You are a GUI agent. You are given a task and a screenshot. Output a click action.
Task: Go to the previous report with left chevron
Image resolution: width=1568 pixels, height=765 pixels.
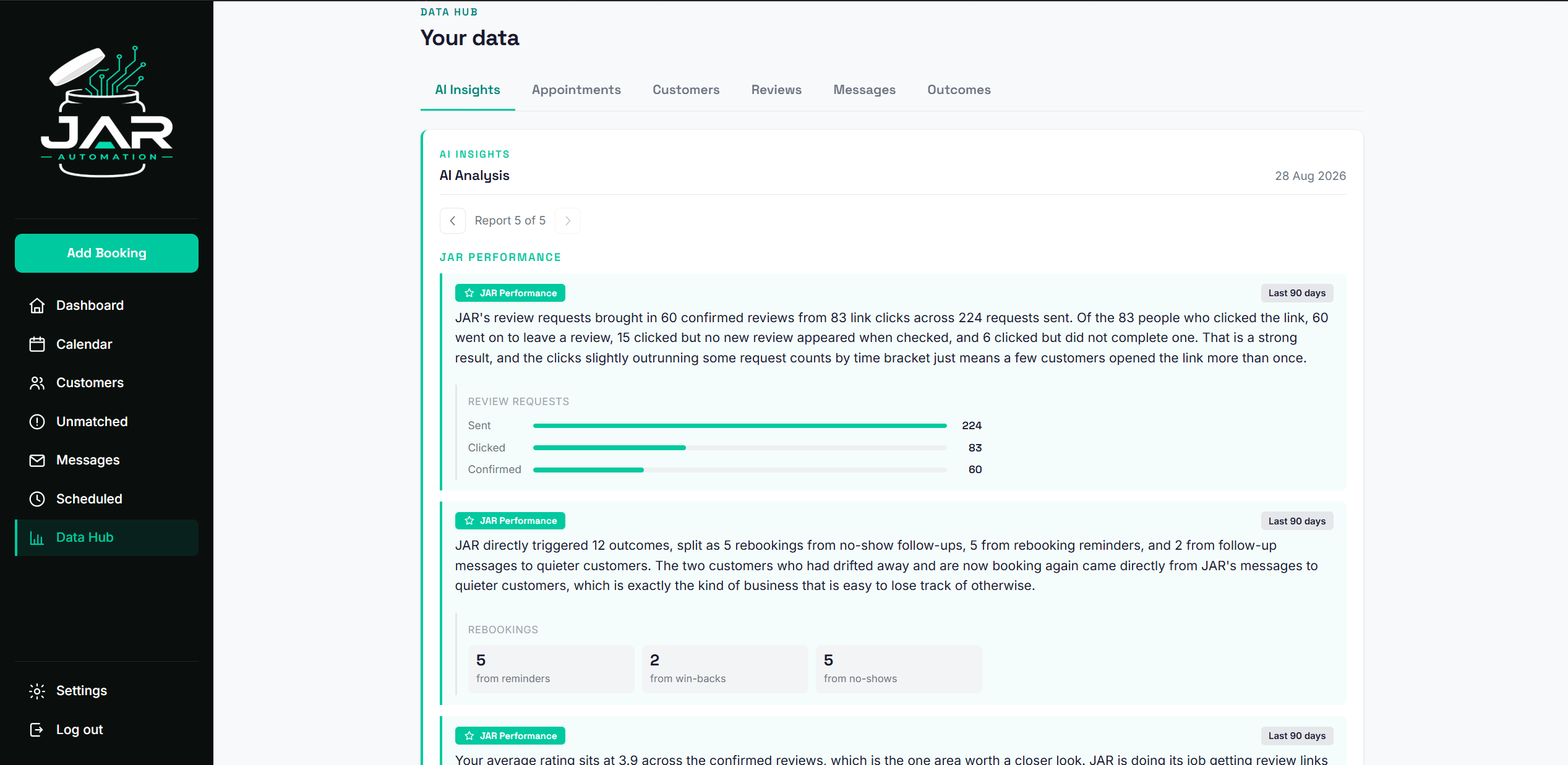453,221
